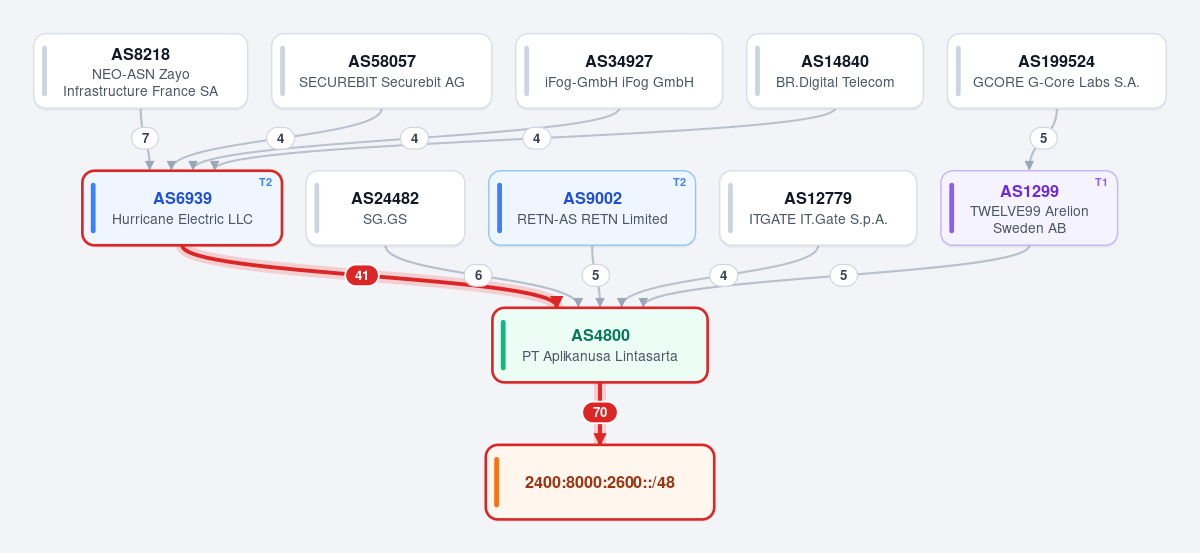Open the 2400:8000:2600::/48 prefix node
This screenshot has height=553, width=1200.
[x=600, y=482]
